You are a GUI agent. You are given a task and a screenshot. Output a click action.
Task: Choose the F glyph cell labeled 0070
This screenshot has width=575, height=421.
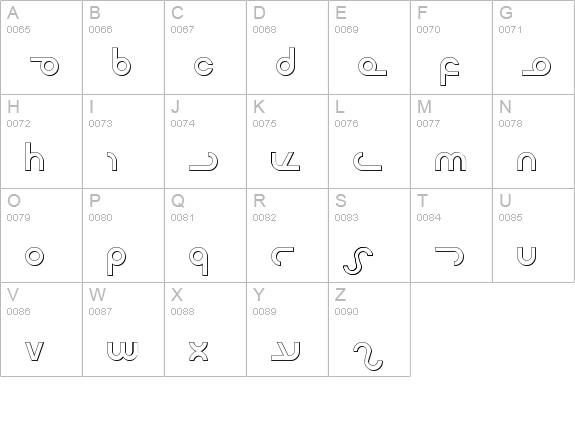pyautogui.click(x=451, y=47)
